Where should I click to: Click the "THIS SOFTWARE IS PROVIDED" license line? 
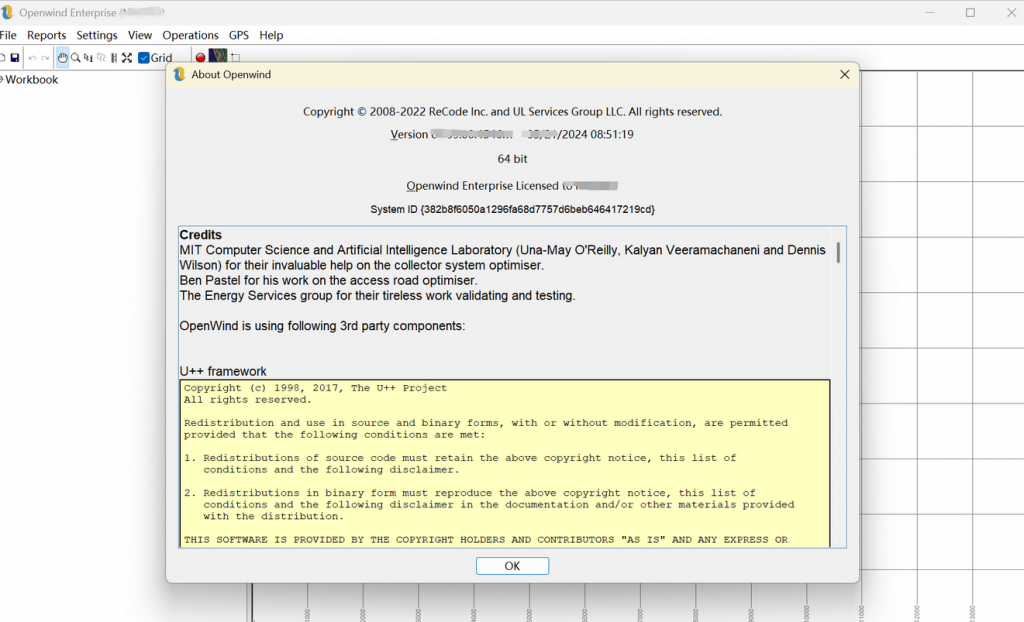[486, 540]
